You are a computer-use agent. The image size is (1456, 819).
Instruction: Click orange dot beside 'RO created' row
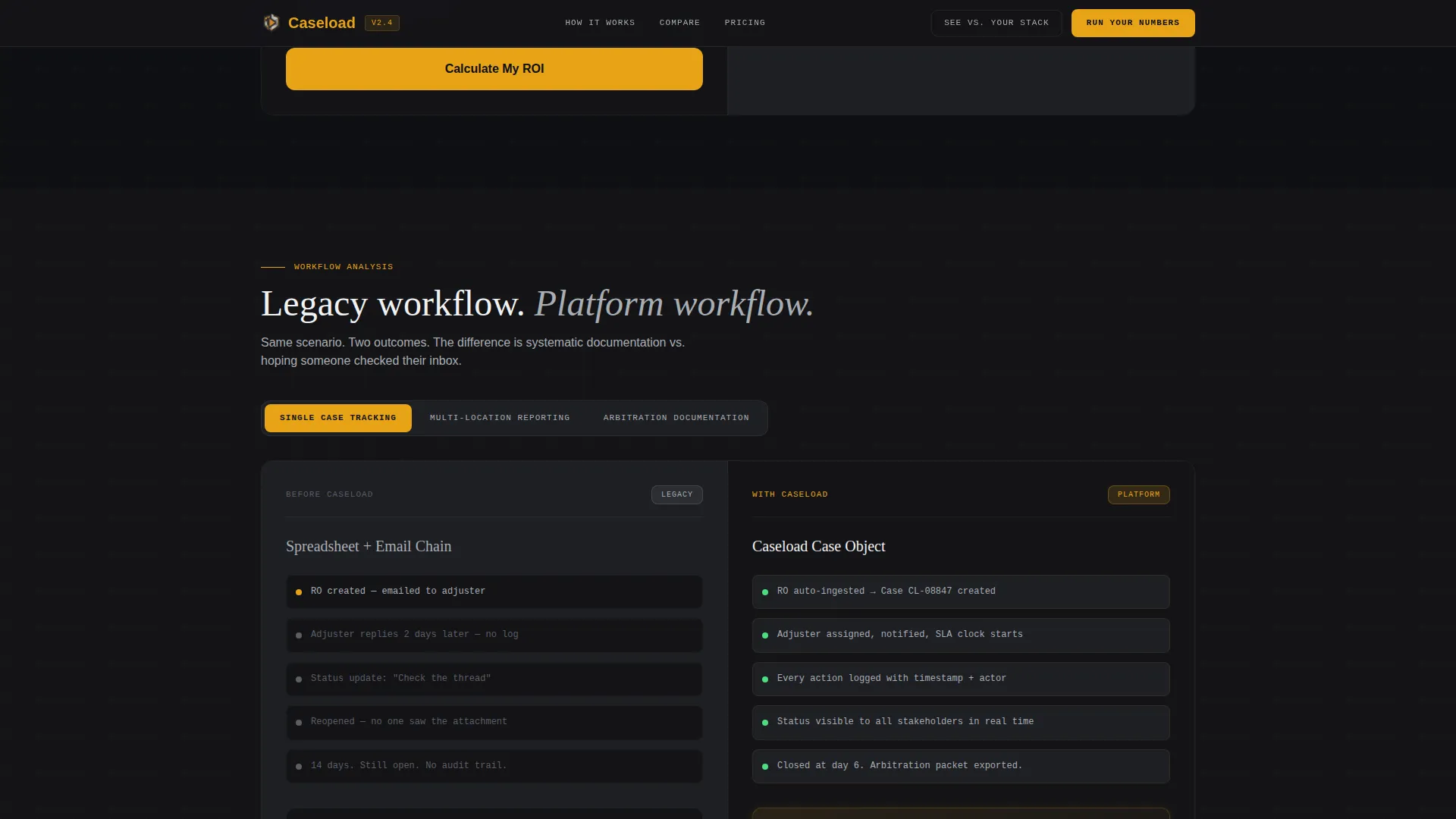coord(299,592)
